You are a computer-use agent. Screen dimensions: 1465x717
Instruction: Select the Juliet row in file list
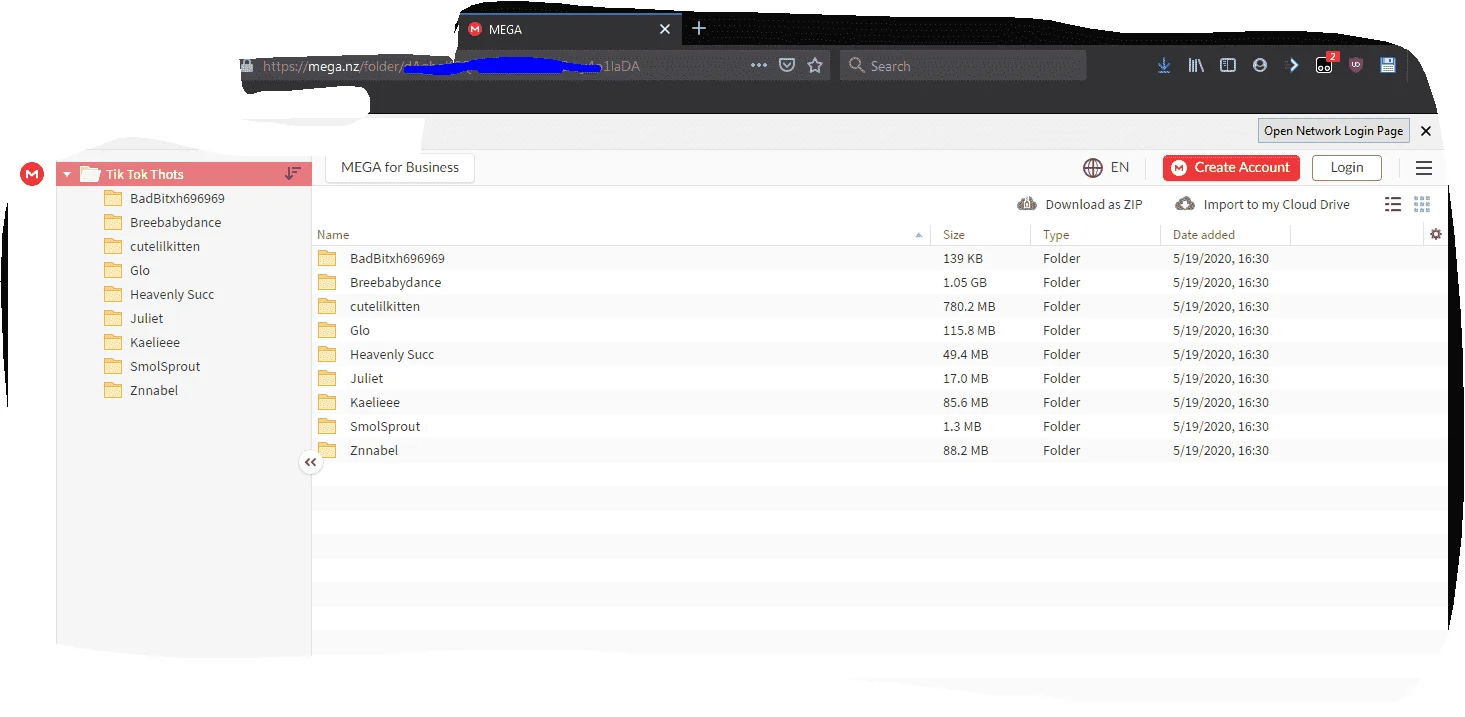(878, 378)
